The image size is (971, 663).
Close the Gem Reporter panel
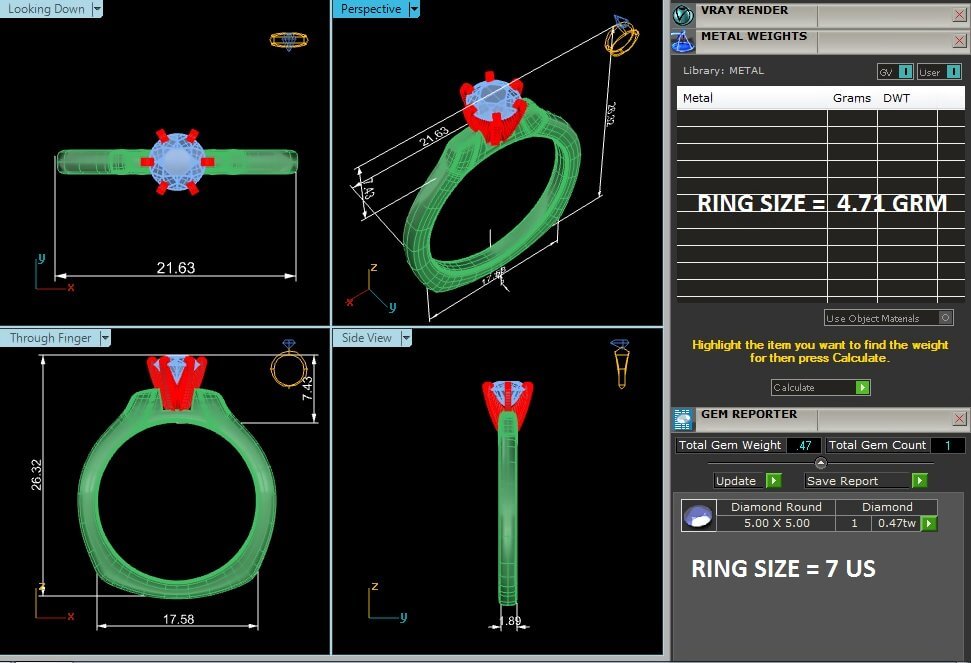click(959, 419)
